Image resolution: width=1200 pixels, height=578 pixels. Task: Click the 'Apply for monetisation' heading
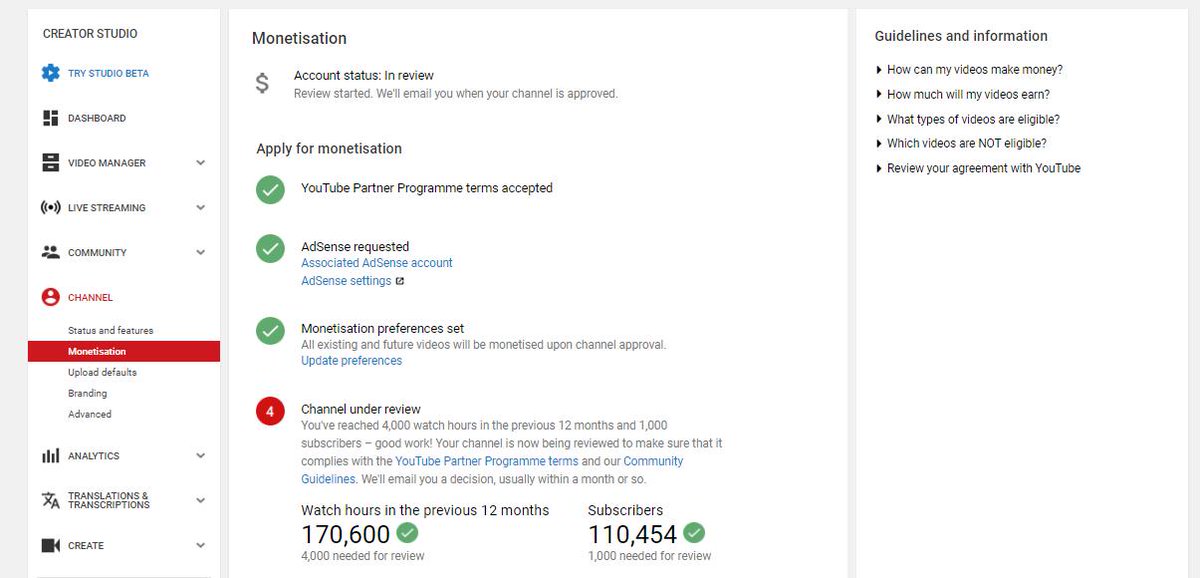(329, 149)
